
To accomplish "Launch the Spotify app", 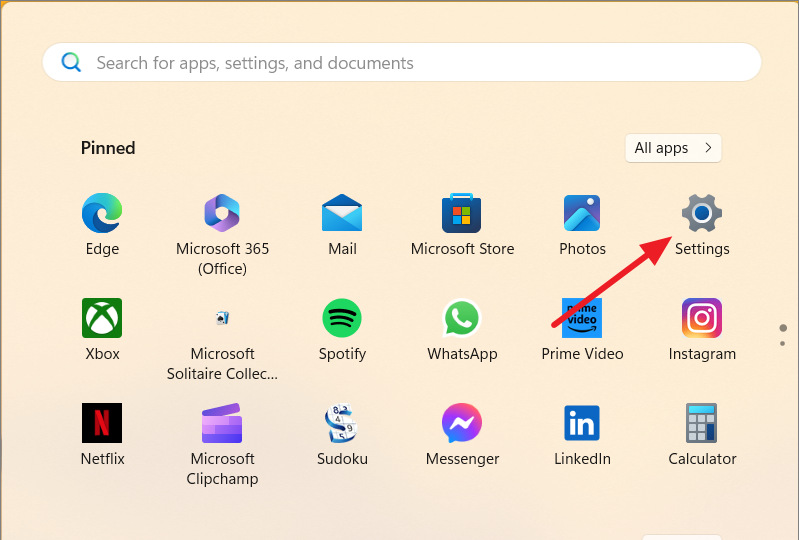I will 342,318.
